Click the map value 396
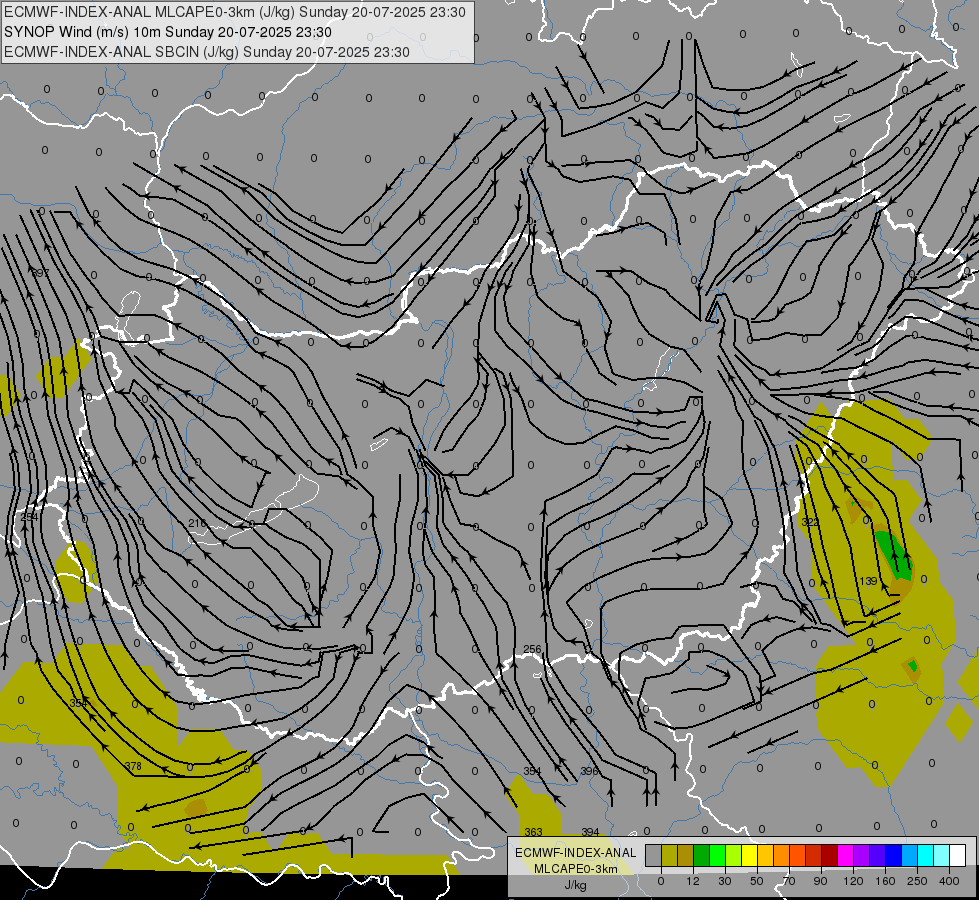This screenshot has height=900, width=979. (x=589, y=771)
